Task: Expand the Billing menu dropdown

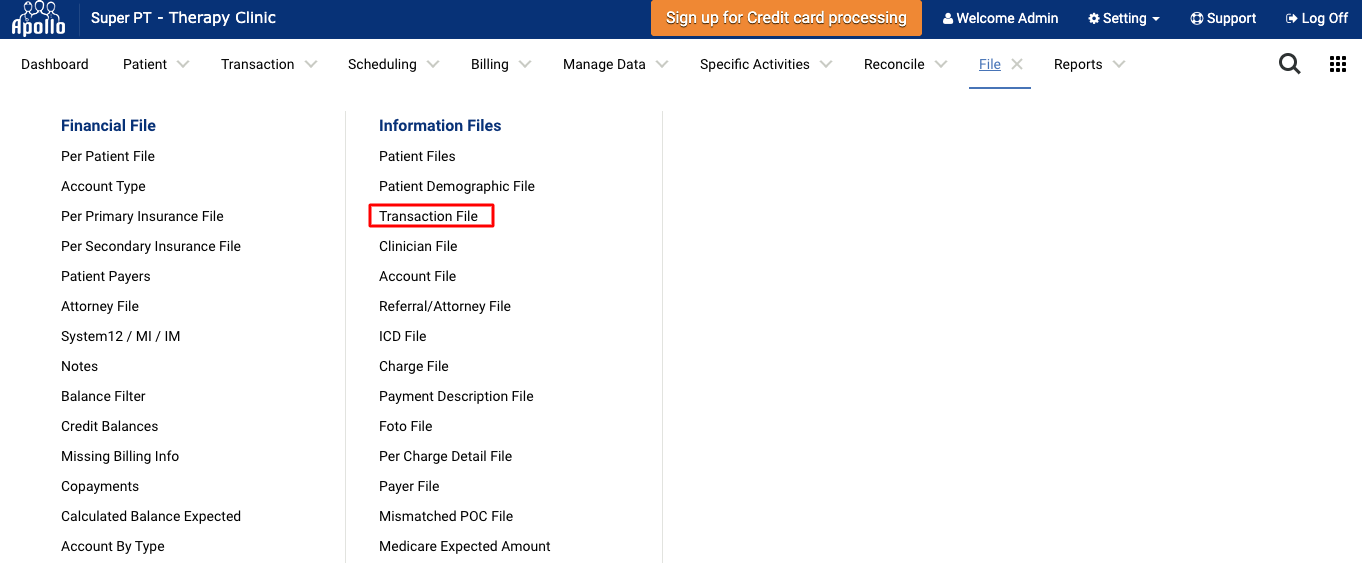Action: 500,64
